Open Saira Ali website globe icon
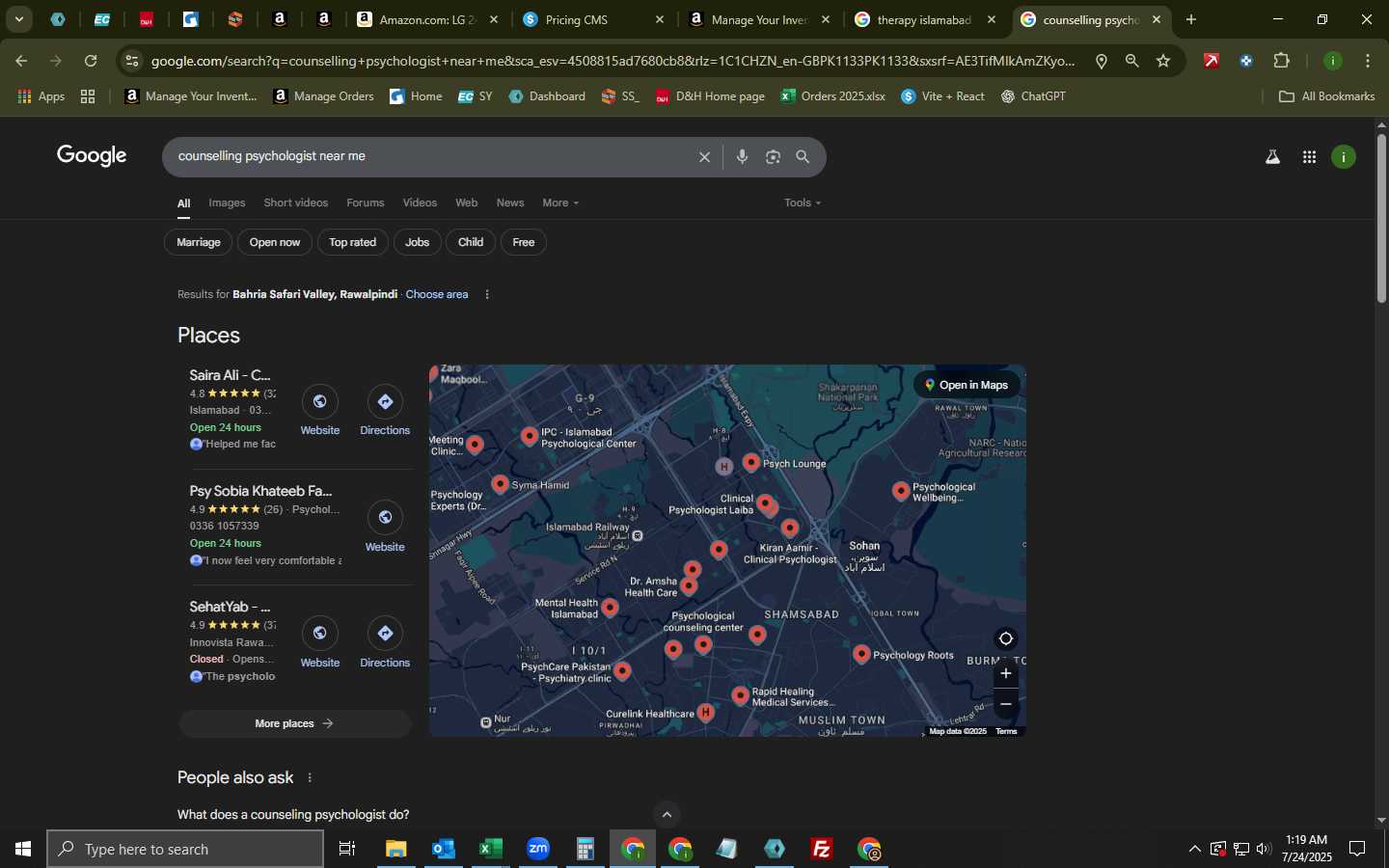The width and height of the screenshot is (1389, 868). click(319, 402)
